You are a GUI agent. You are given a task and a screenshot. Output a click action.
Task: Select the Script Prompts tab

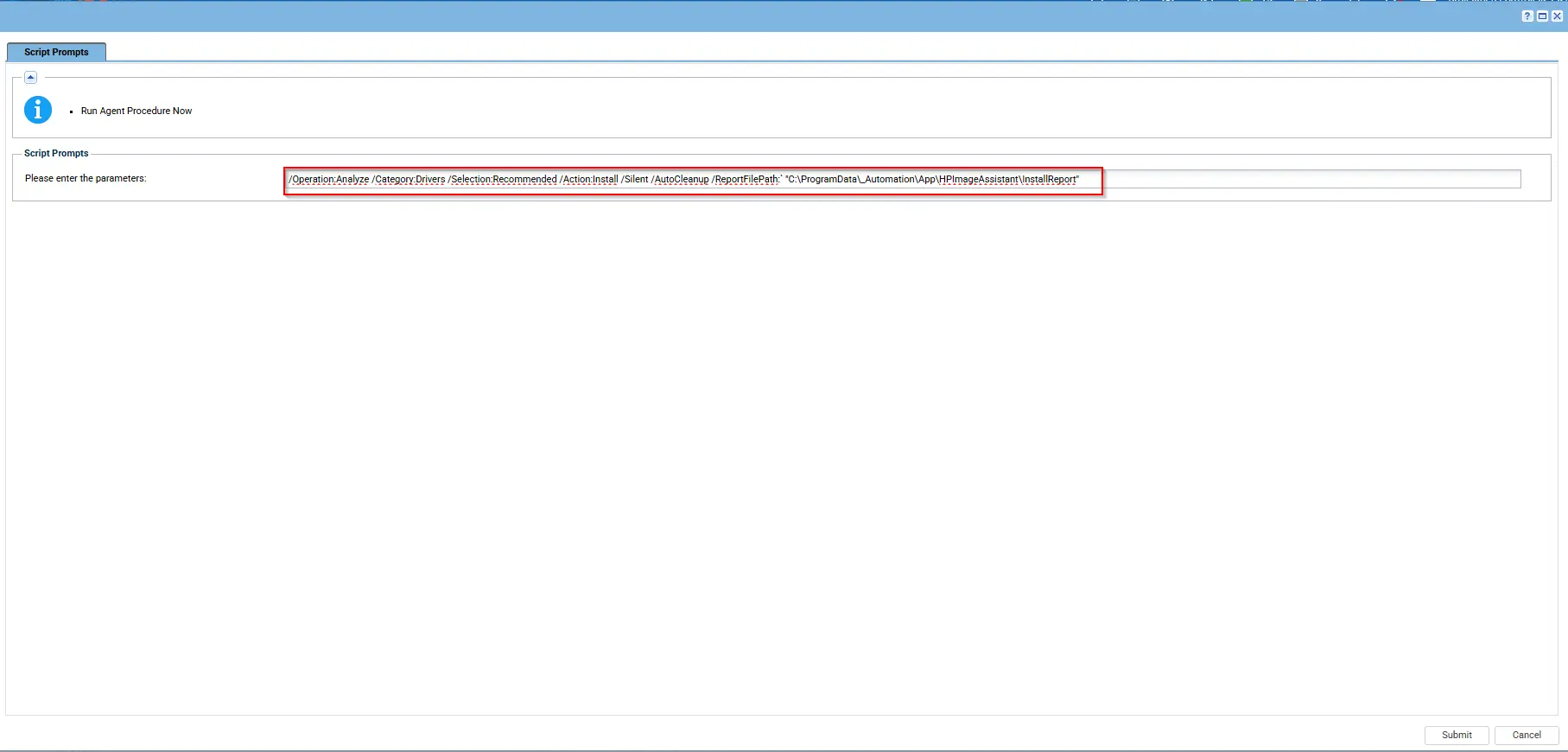[x=56, y=52]
